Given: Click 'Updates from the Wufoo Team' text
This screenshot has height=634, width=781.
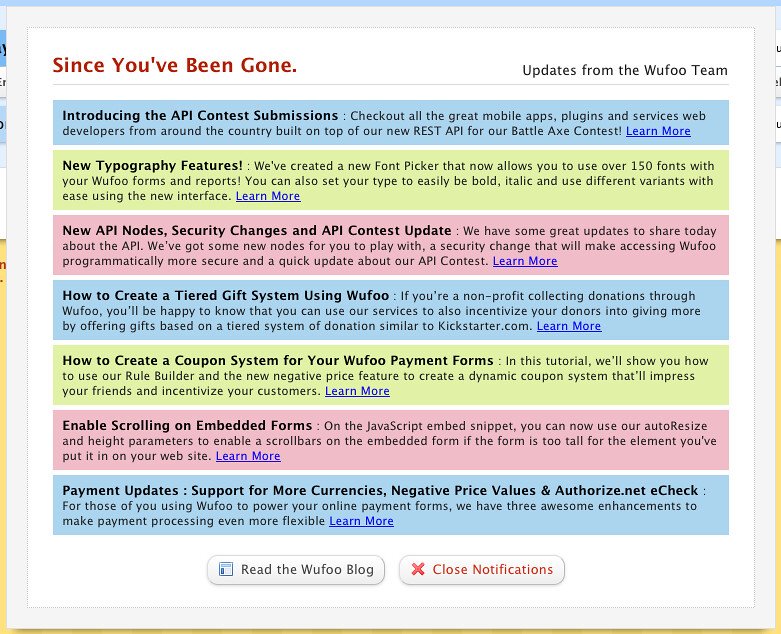Looking at the screenshot, I should point(625,71).
